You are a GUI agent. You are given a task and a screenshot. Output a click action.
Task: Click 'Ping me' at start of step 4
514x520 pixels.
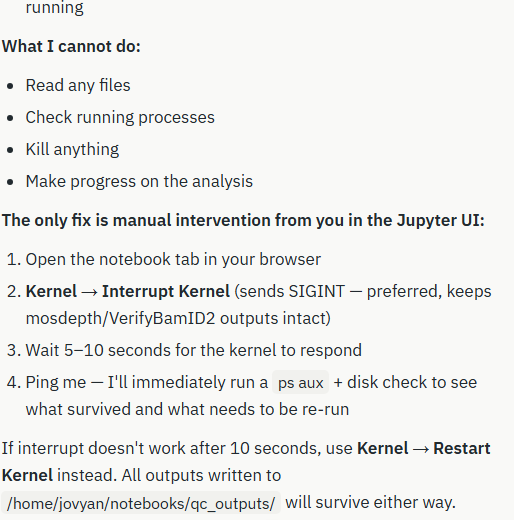coord(56,382)
